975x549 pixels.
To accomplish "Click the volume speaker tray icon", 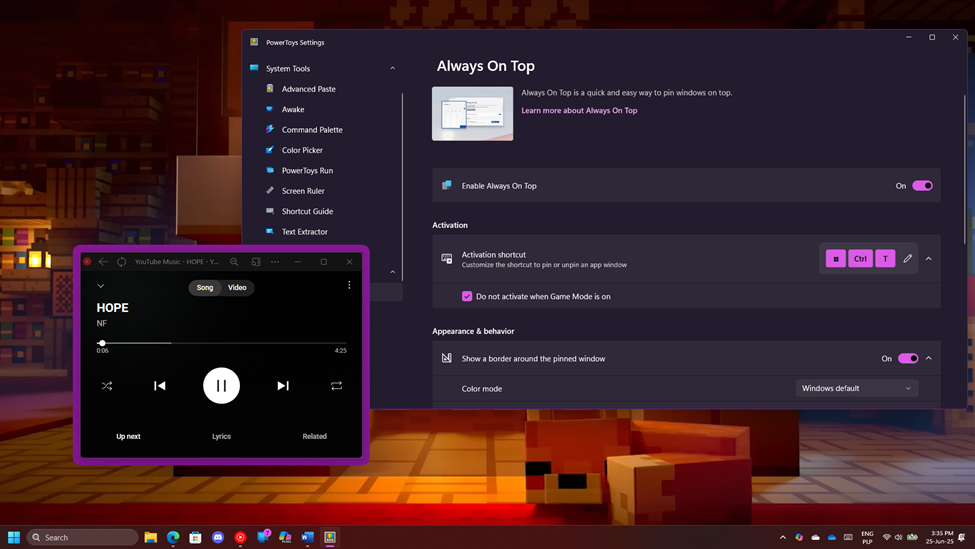I will (x=899, y=537).
